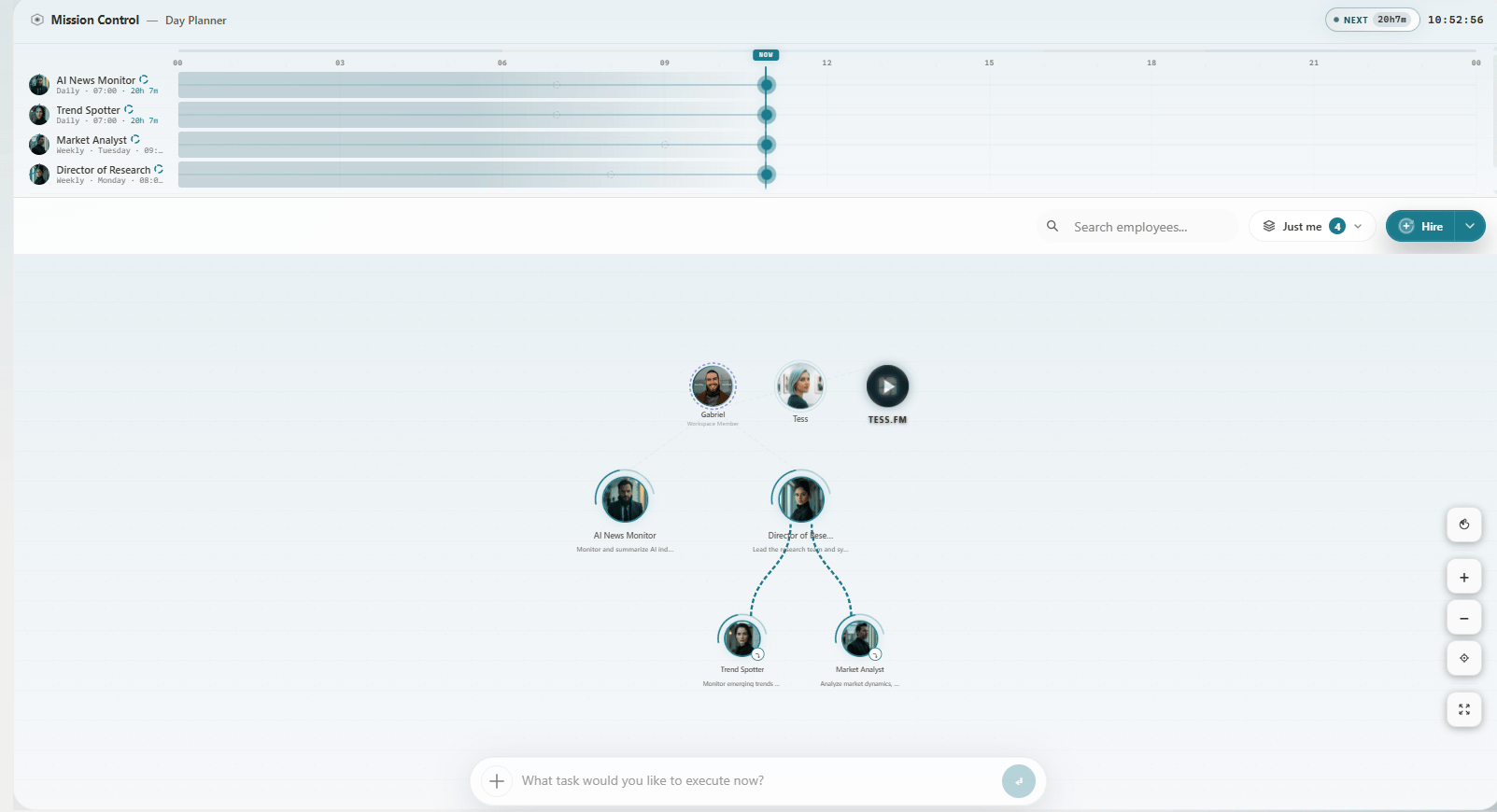Select Trend Spotter node on canvas
The image size is (1497, 812).
[741, 637]
